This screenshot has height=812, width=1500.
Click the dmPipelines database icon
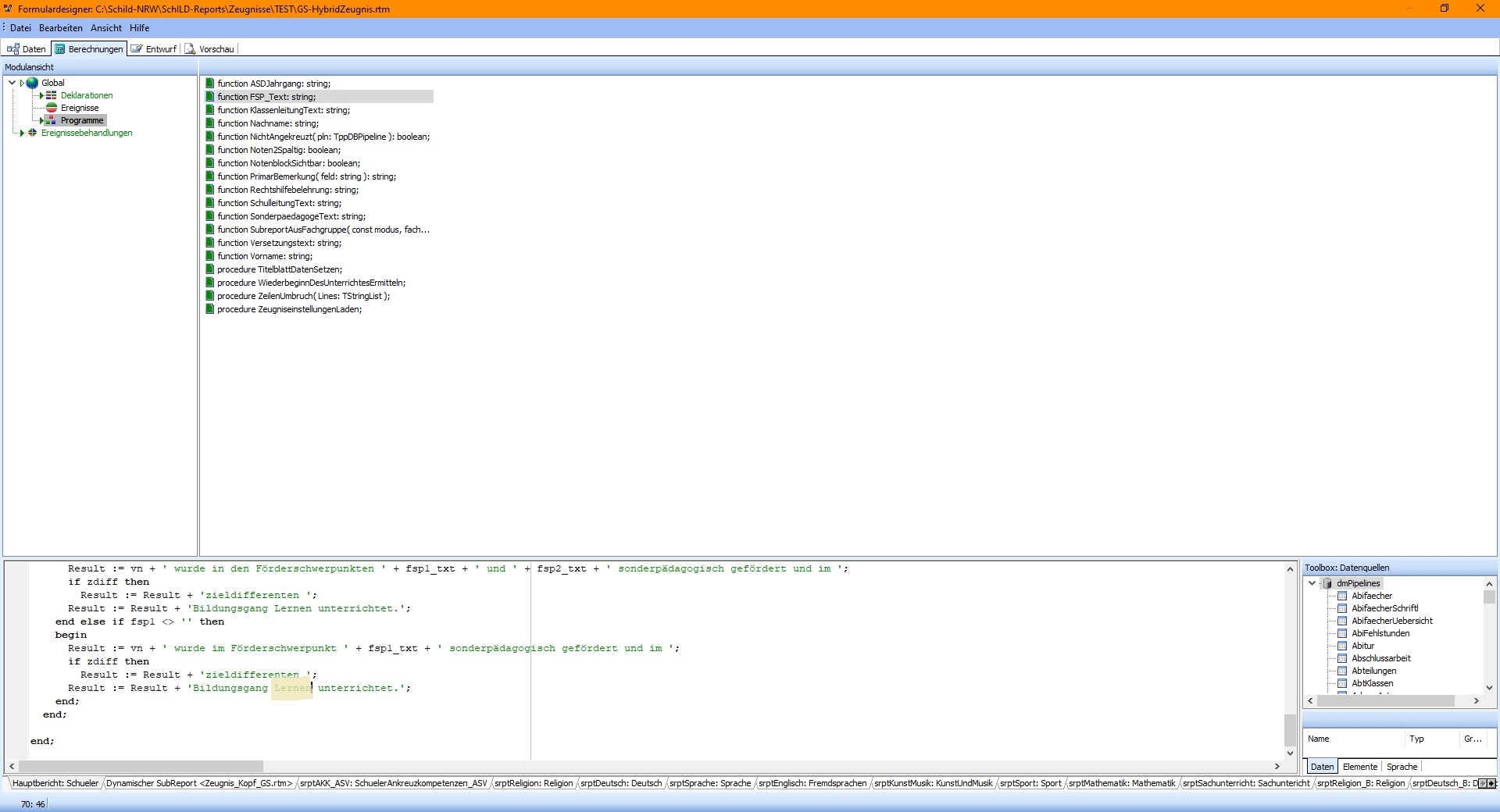point(1327,583)
